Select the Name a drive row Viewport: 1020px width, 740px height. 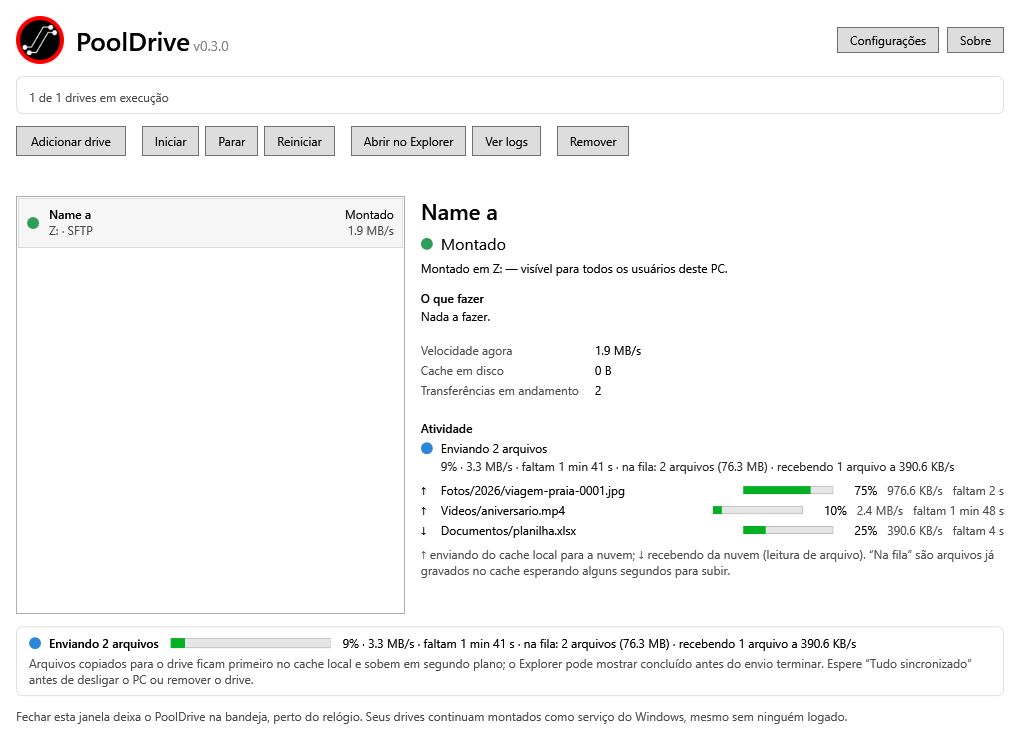[x=211, y=222]
